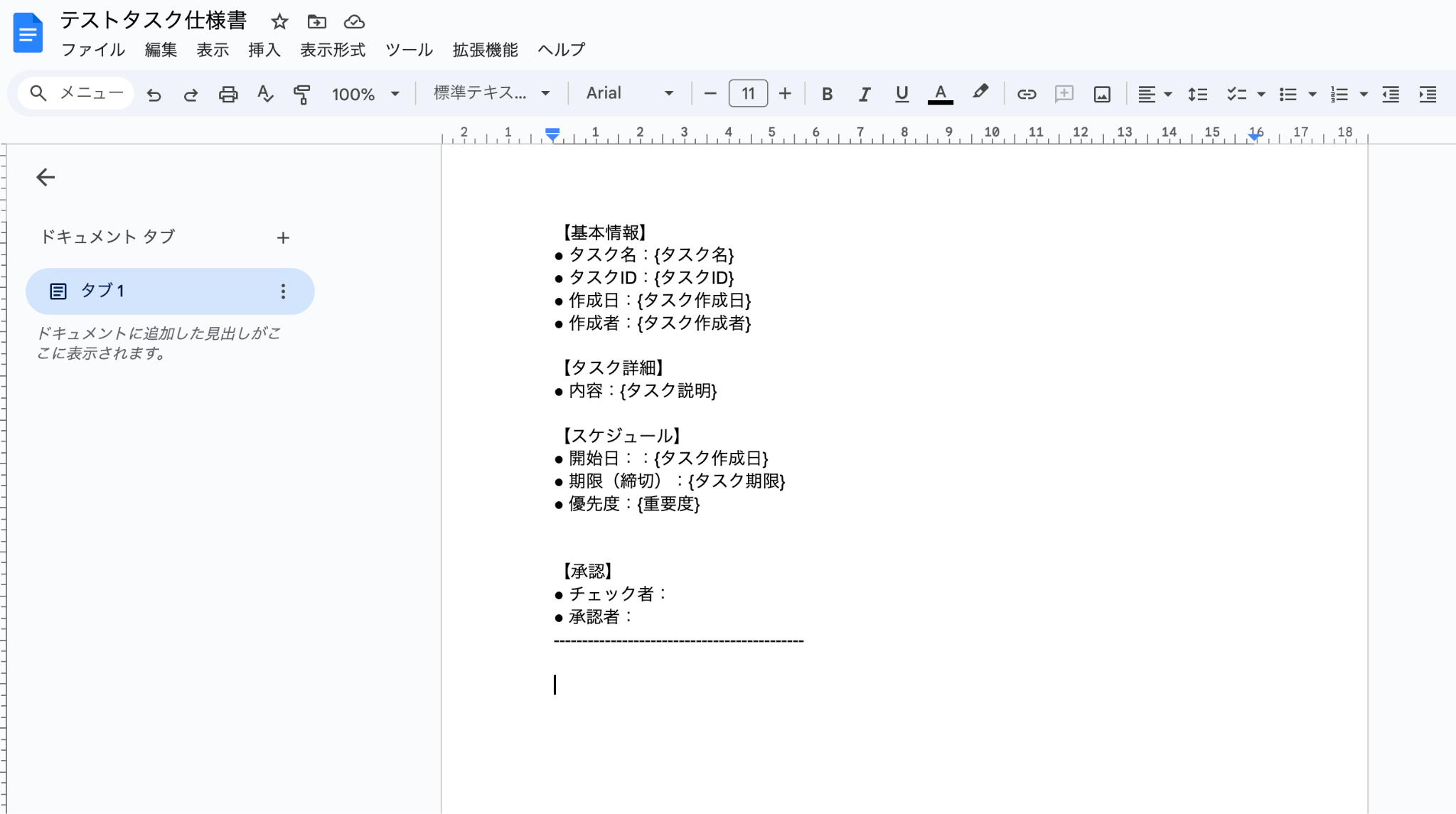The height and width of the screenshot is (814, 1456).
Task: Click the font size input field
Action: coord(748,93)
